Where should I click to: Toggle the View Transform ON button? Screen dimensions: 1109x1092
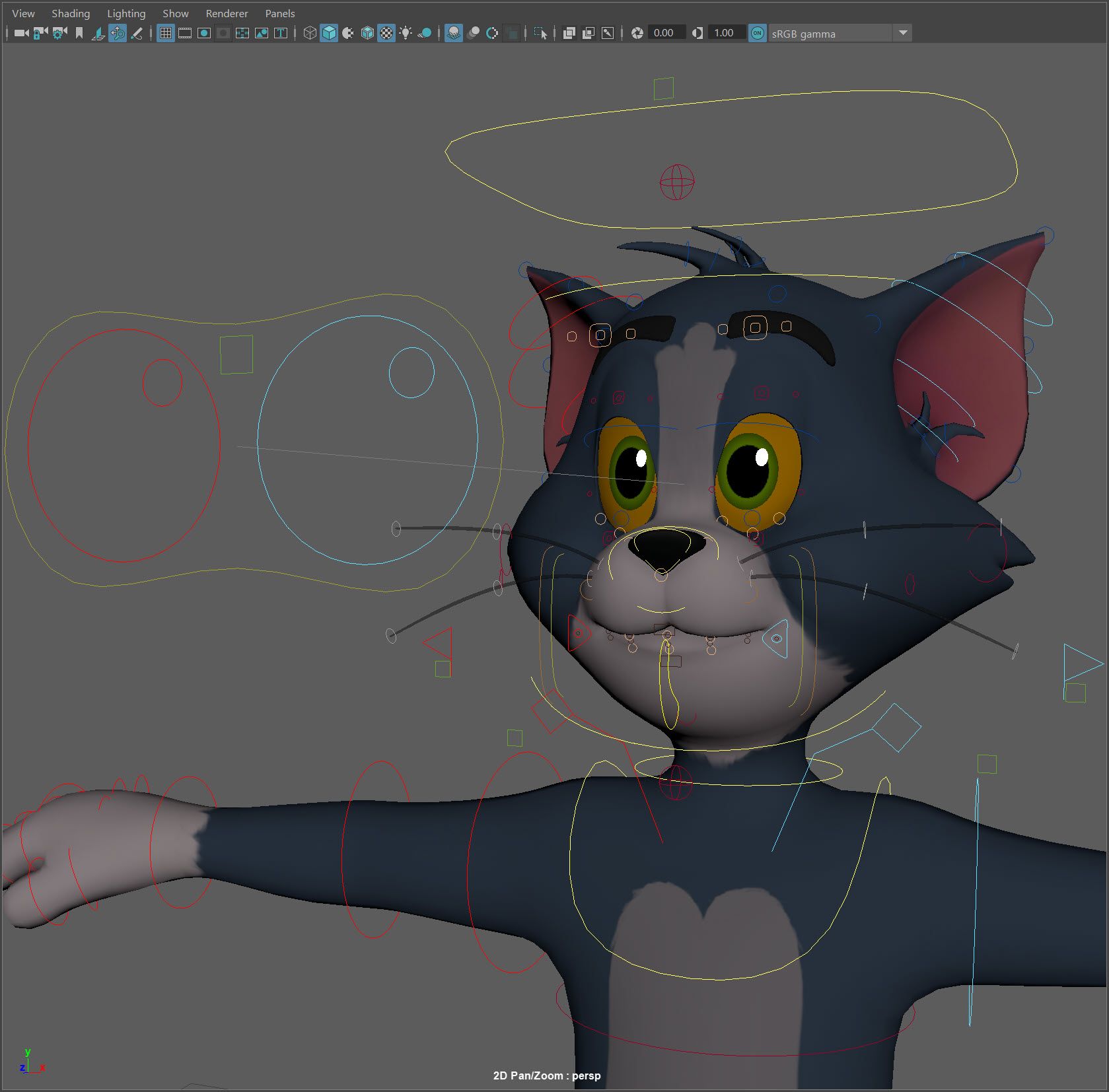click(758, 33)
